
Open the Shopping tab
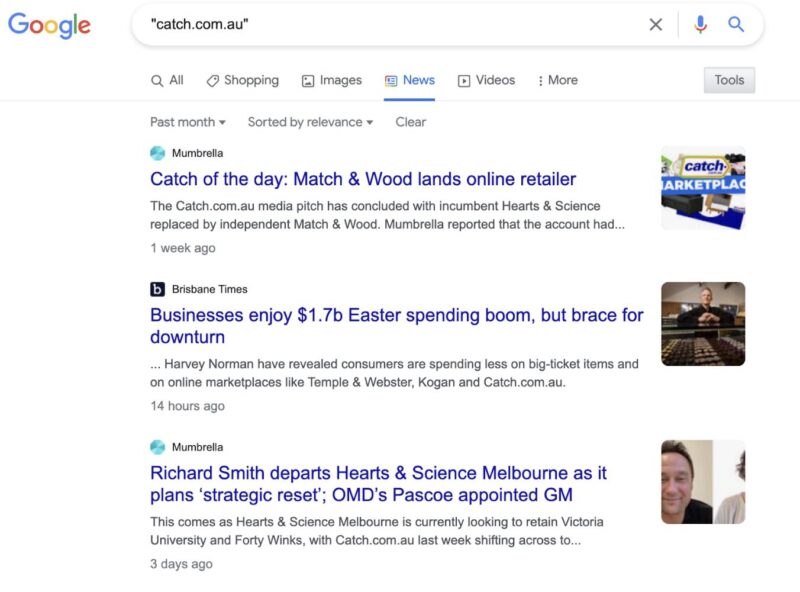point(243,80)
